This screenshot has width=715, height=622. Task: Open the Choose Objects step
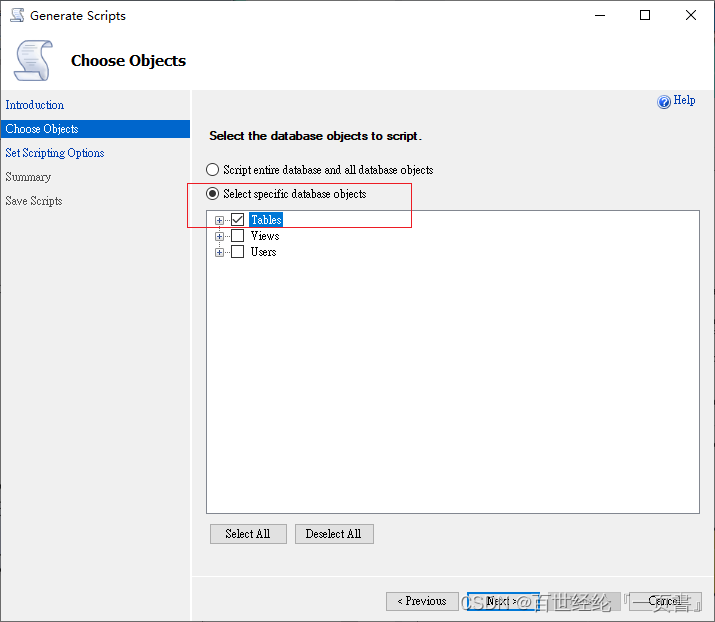[95, 129]
